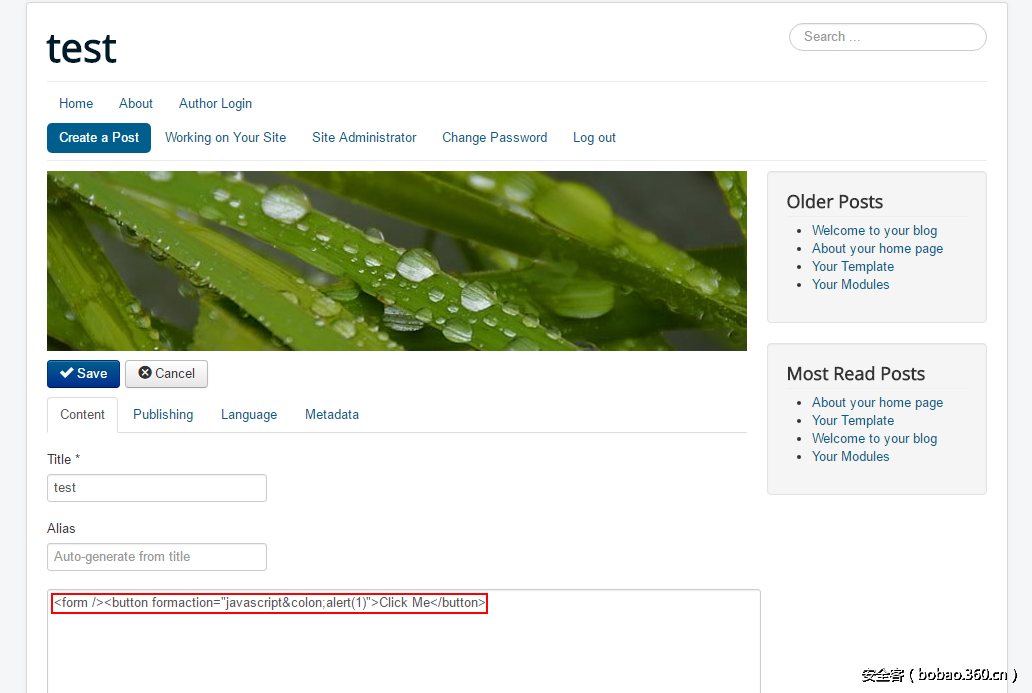Go to Home menu item

[x=76, y=104]
